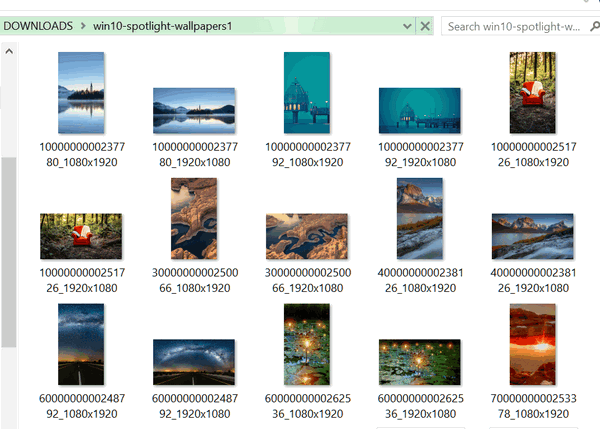The image size is (600, 429).
Task: Click filename 600000000248792_1920x1080
Action: point(195,406)
